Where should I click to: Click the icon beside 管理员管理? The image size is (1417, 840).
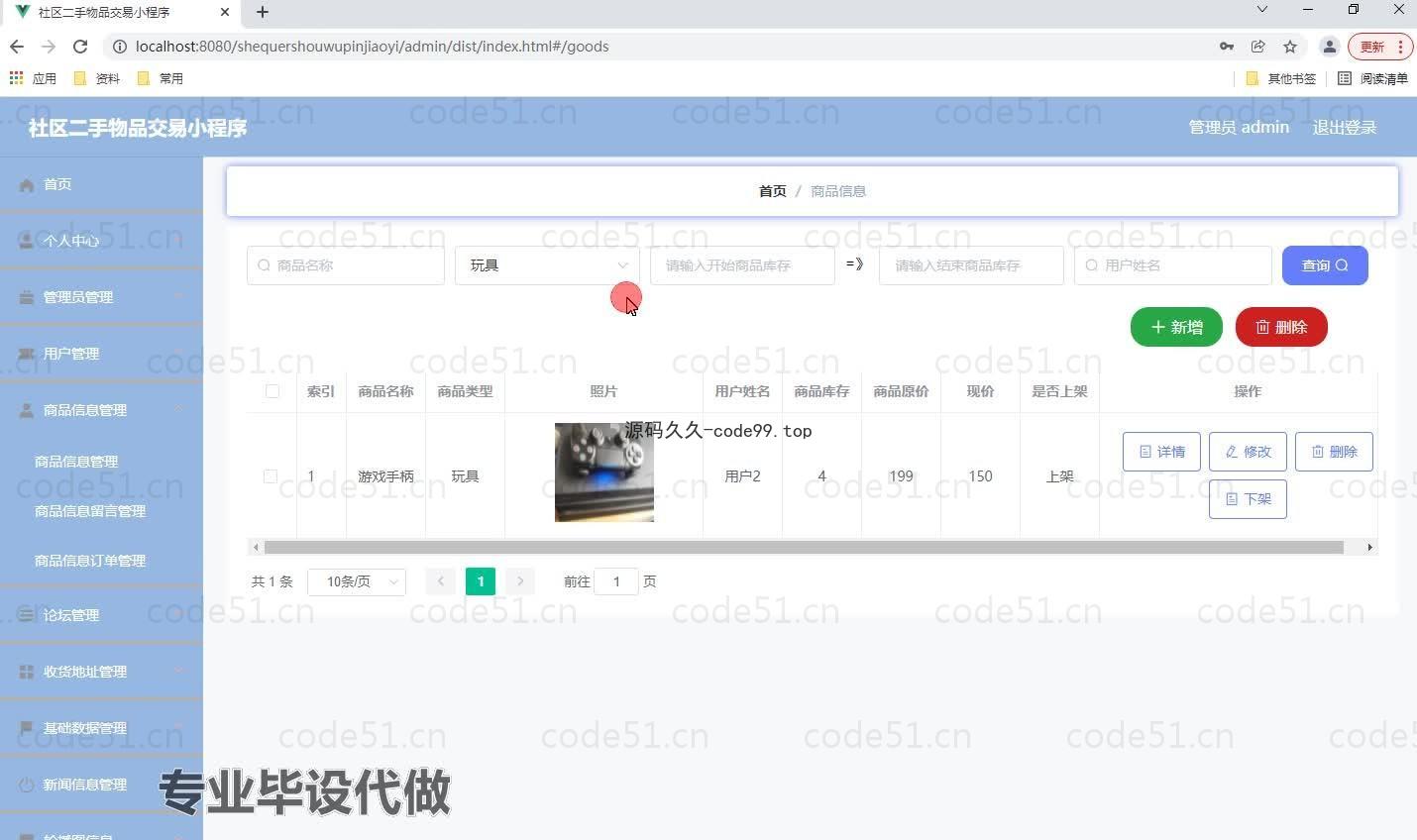27,297
